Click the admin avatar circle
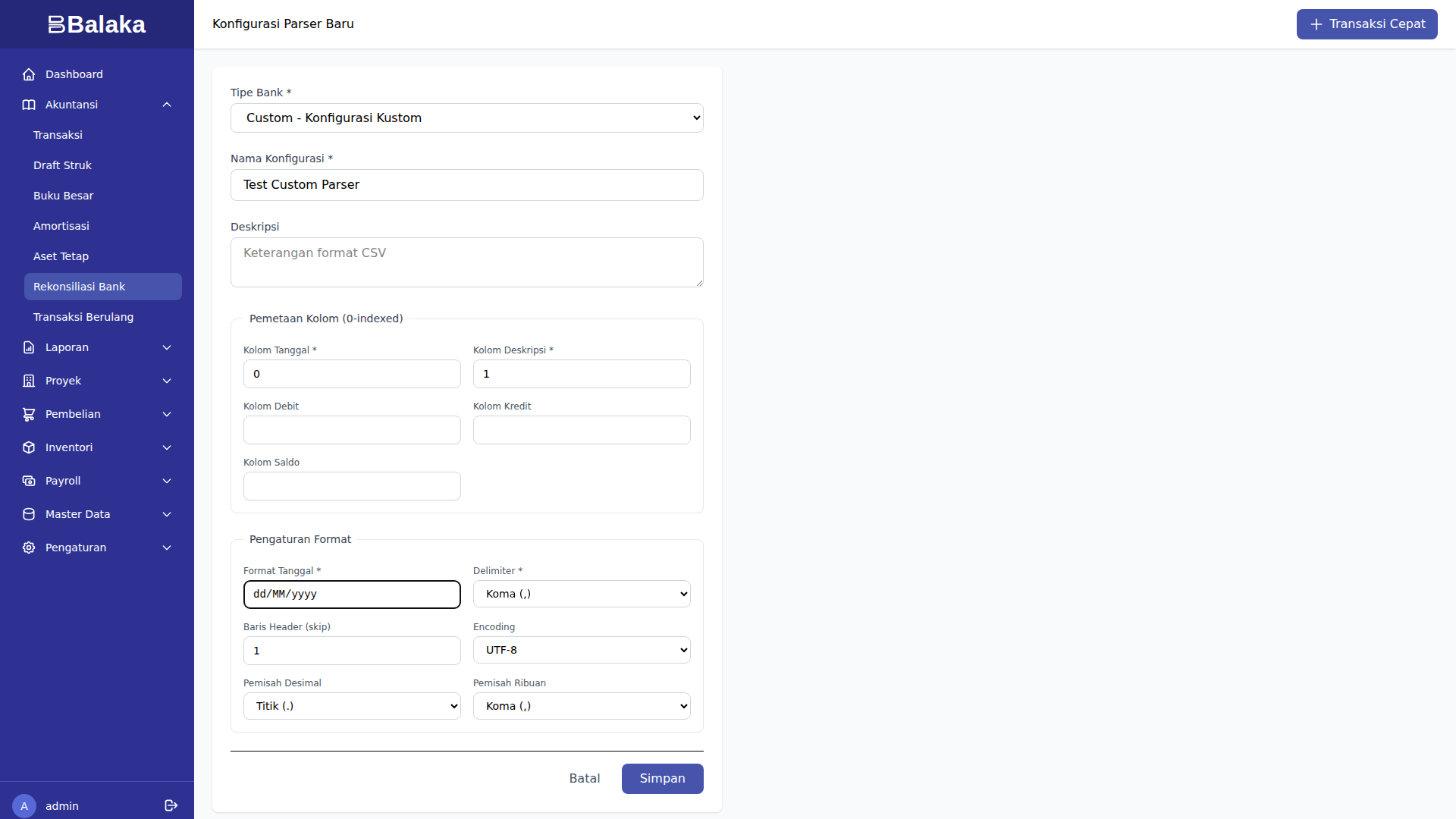The image size is (1456, 819). (24, 805)
